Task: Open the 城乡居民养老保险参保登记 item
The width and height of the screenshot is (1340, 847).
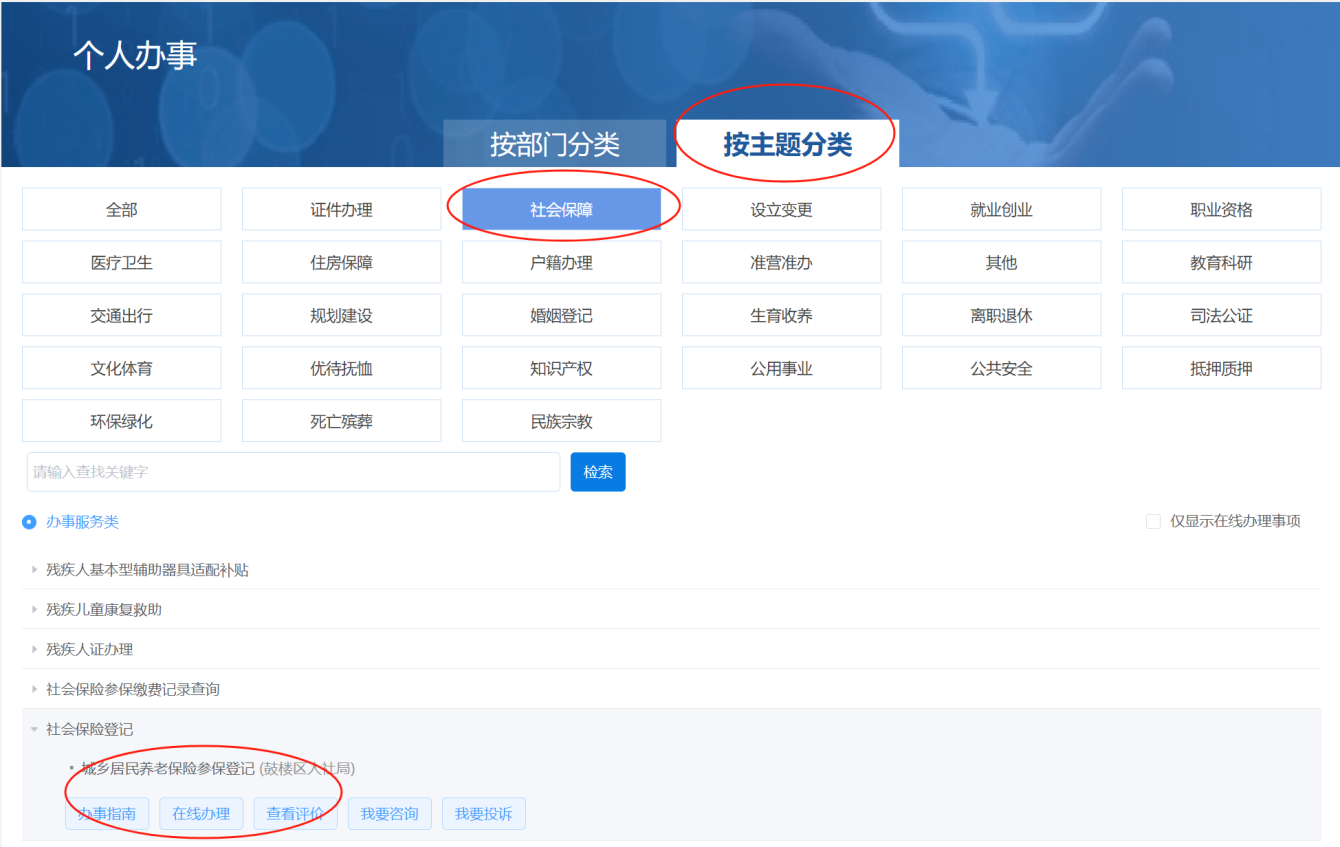Action: 168,768
